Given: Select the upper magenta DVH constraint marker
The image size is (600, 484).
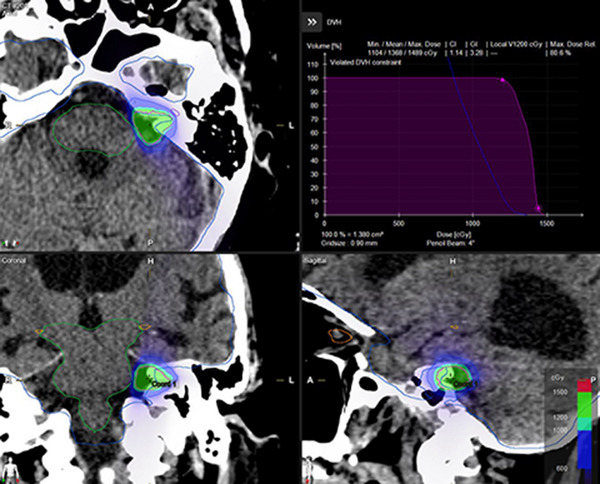Looking at the screenshot, I should click(x=502, y=80).
